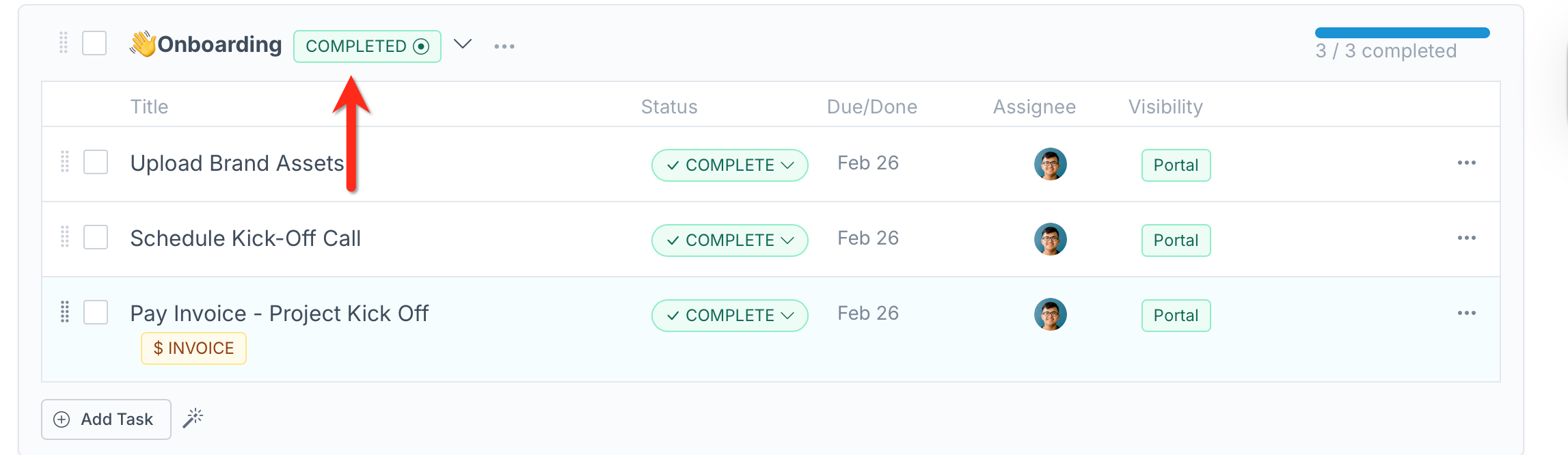This screenshot has height=455, width=1568.
Task: Click the Add Task button
Action: click(x=106, y=419)
